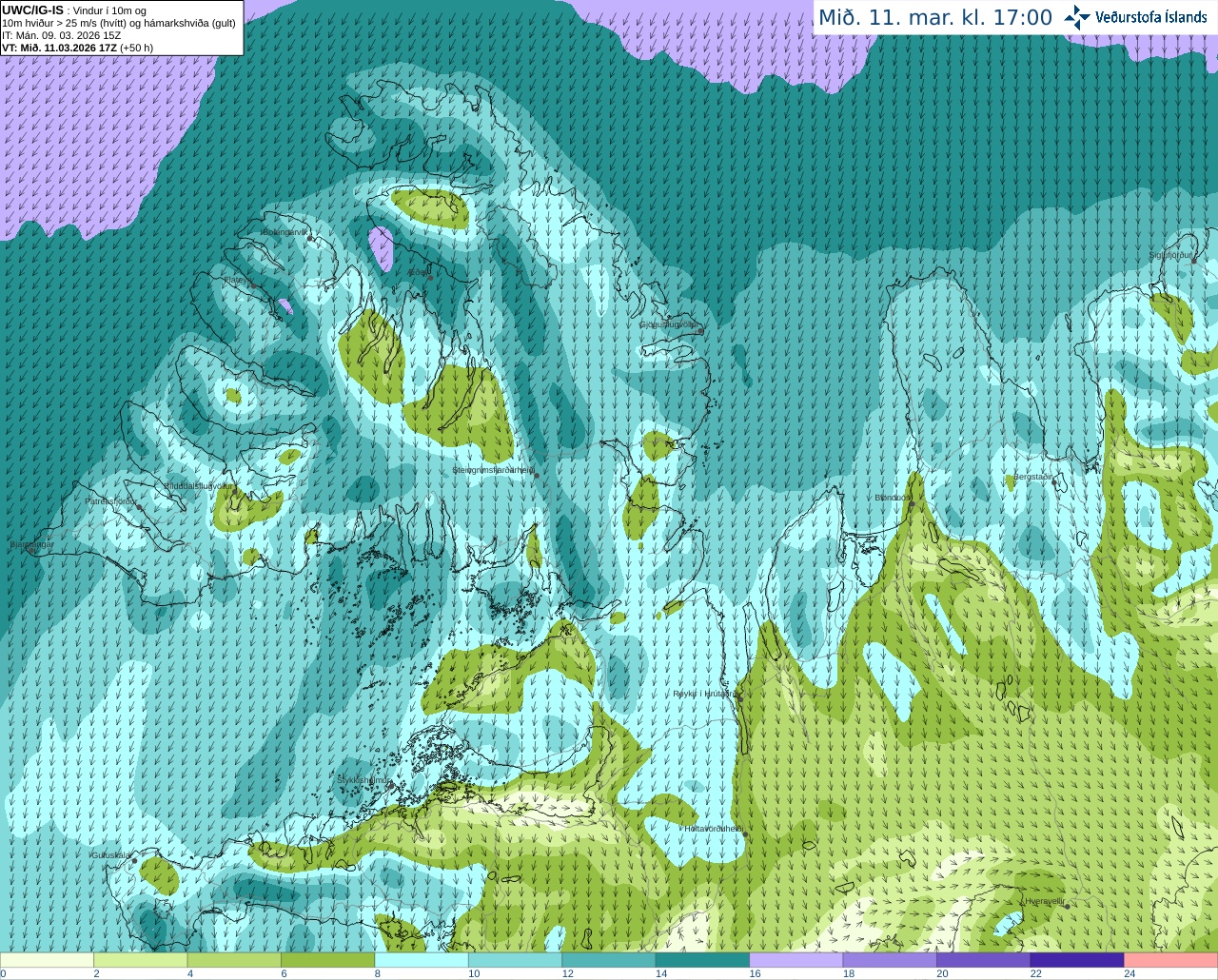Click the '10m hviður > 25 m/s' description line

point(119,23)
